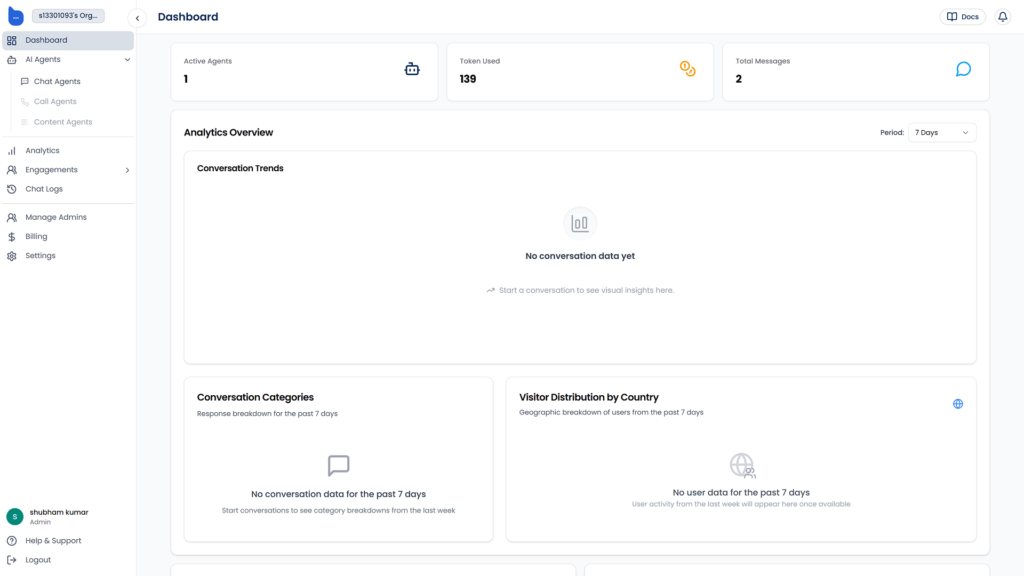
Task: Click the globe icon in Visitor Distribution panel
Action: [x=958, y=404]
